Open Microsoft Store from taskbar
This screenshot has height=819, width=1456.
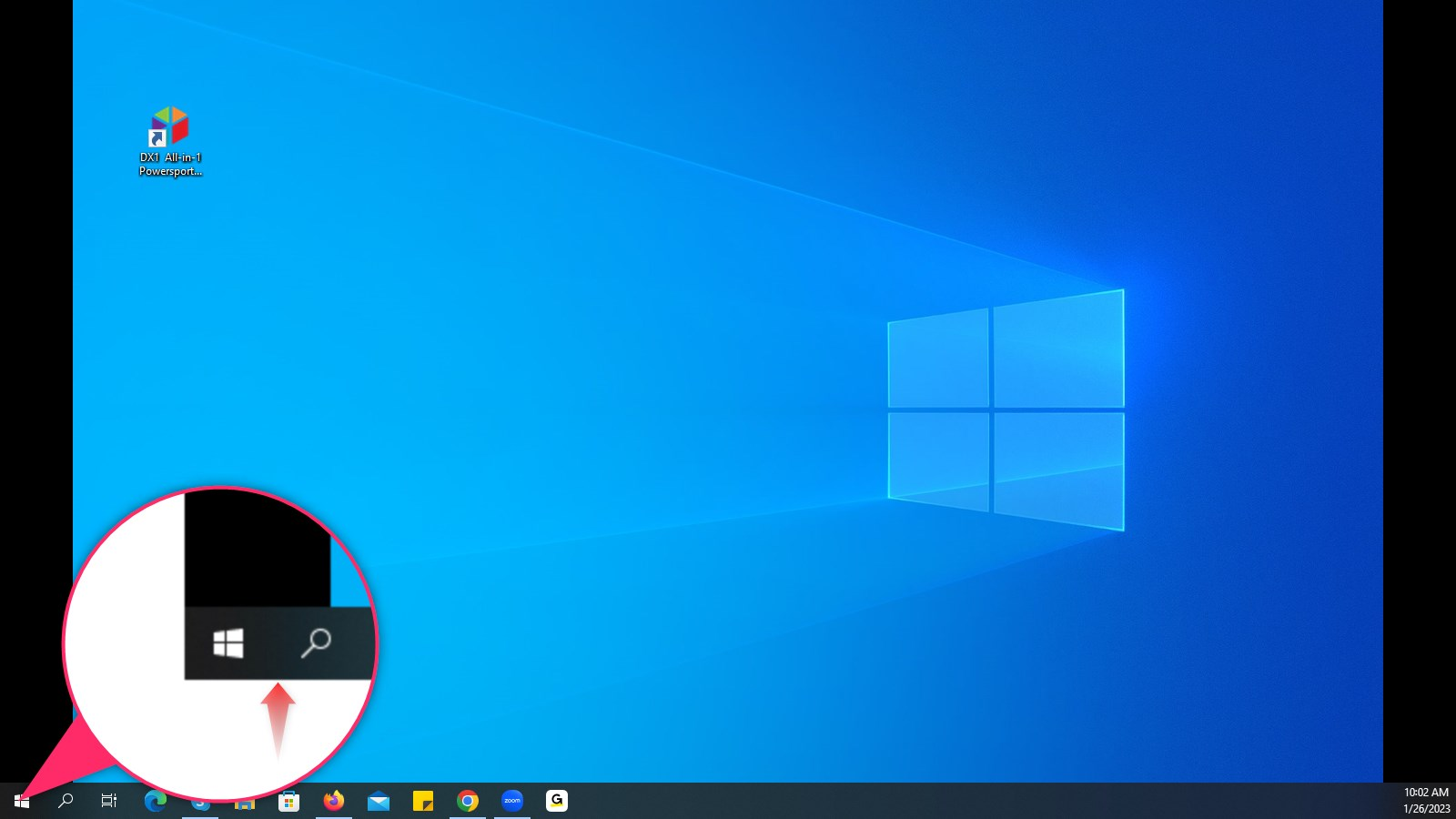(x=289, y=801)
